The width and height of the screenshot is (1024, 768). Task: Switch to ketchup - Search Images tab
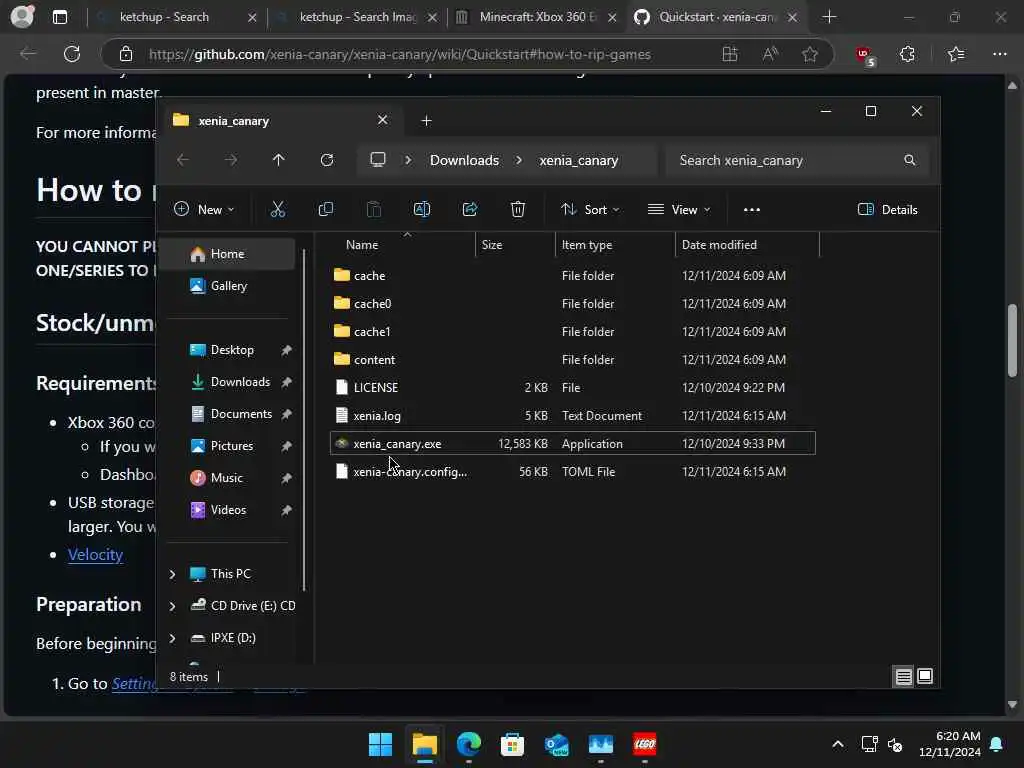(358, 17)
